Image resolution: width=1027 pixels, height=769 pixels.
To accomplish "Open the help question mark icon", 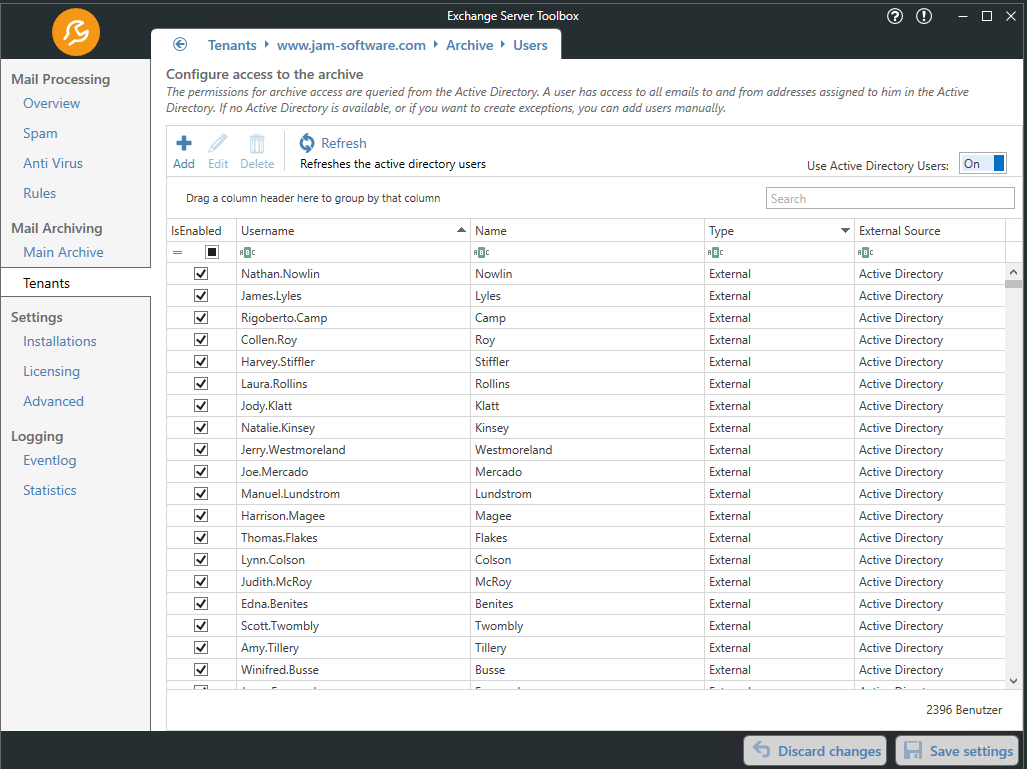I will tap(893, 16).
